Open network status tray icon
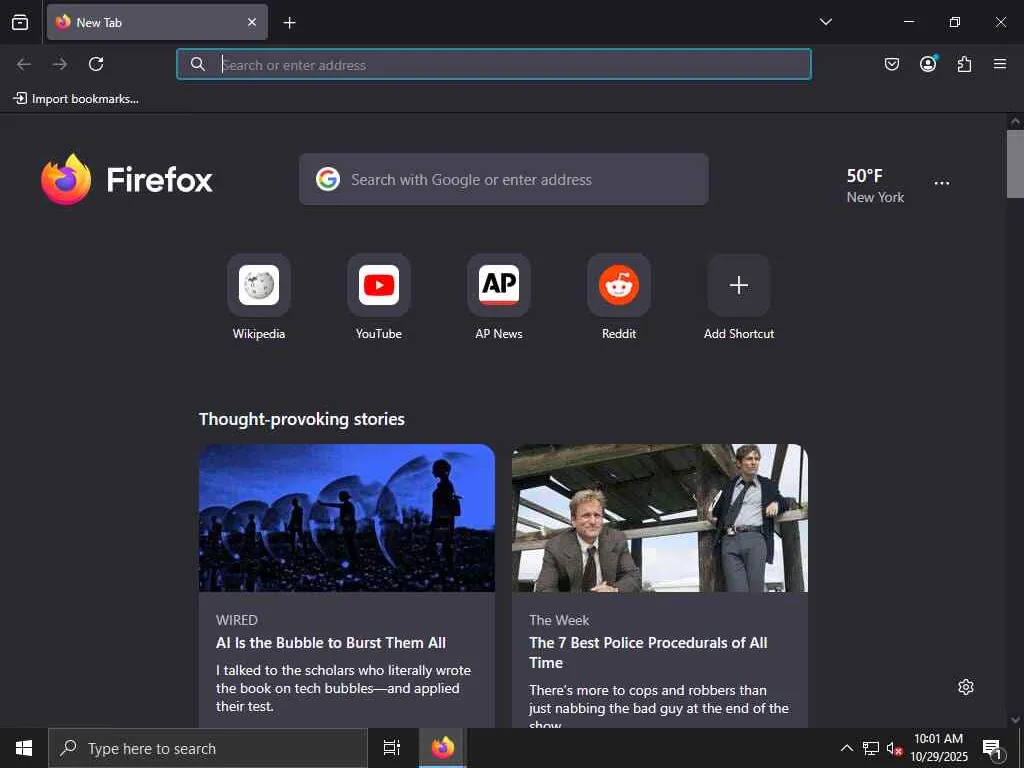 pos(871,748)
